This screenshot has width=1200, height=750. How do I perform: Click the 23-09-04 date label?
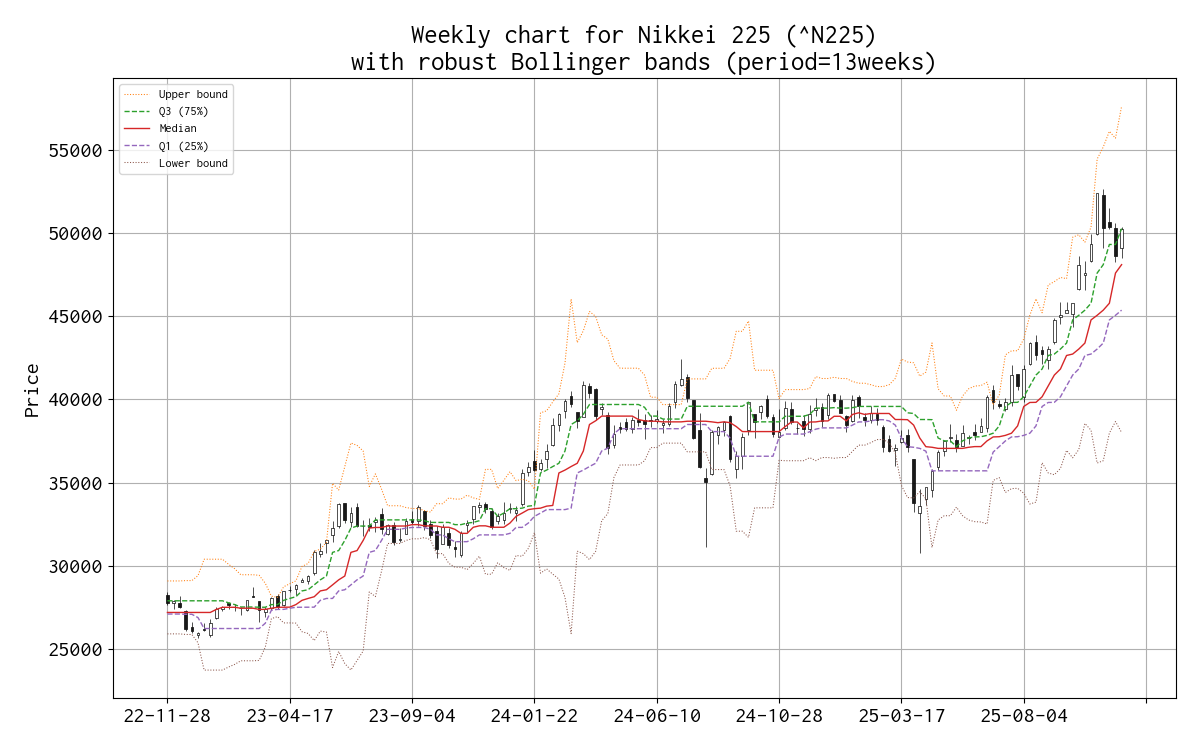pyautogui.click(x=412, y=718)
